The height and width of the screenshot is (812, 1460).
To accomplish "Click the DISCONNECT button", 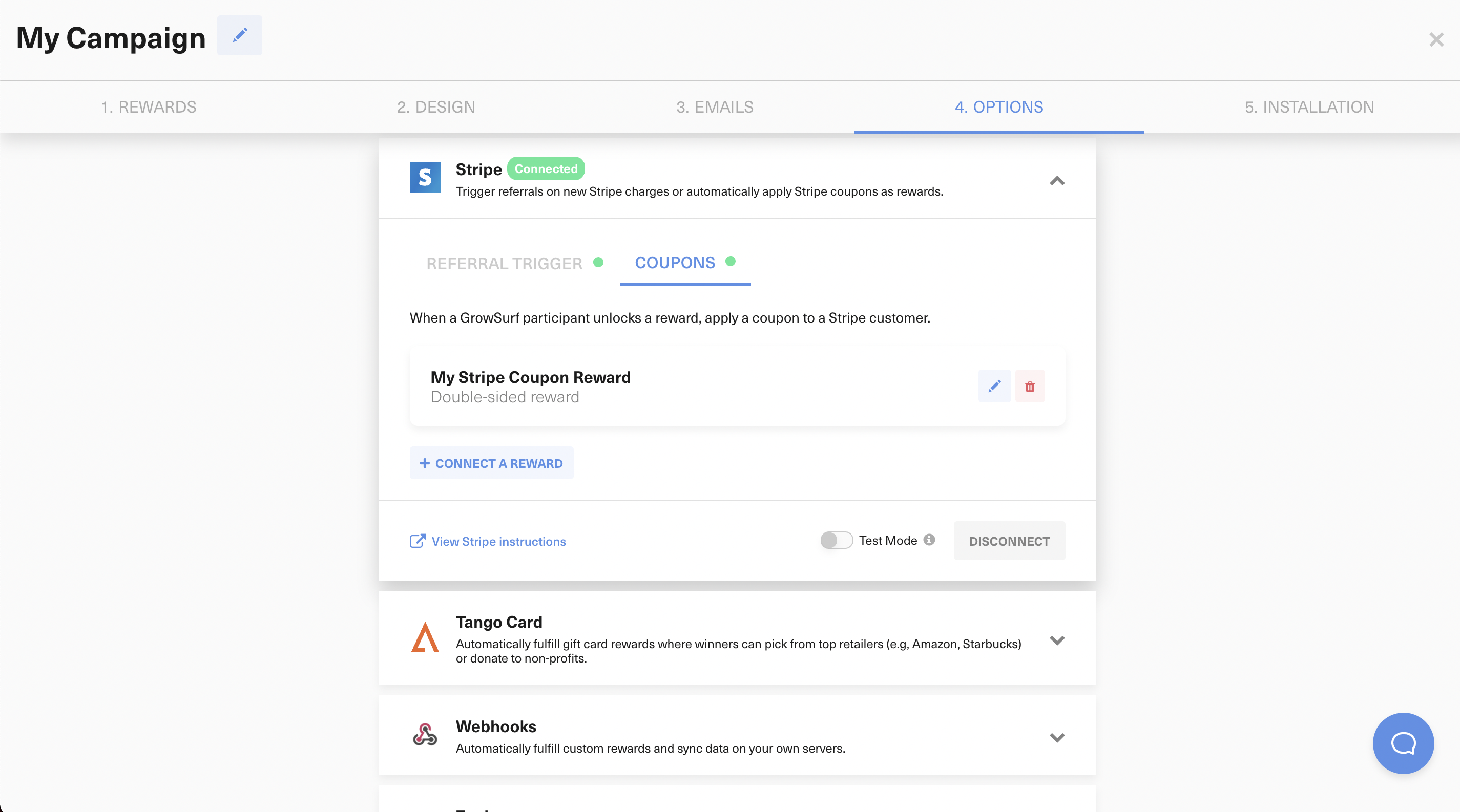I will tap(1009, 540).
